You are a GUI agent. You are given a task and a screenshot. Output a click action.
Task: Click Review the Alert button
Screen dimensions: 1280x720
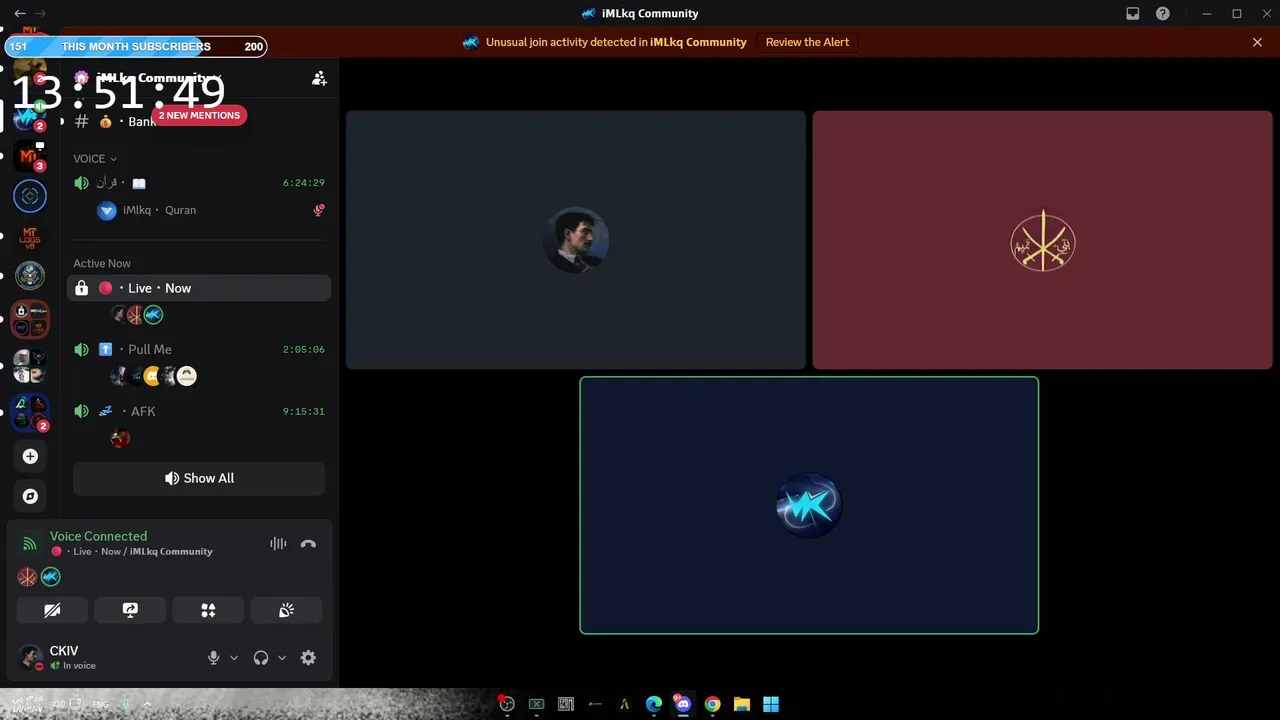(807, 42)
